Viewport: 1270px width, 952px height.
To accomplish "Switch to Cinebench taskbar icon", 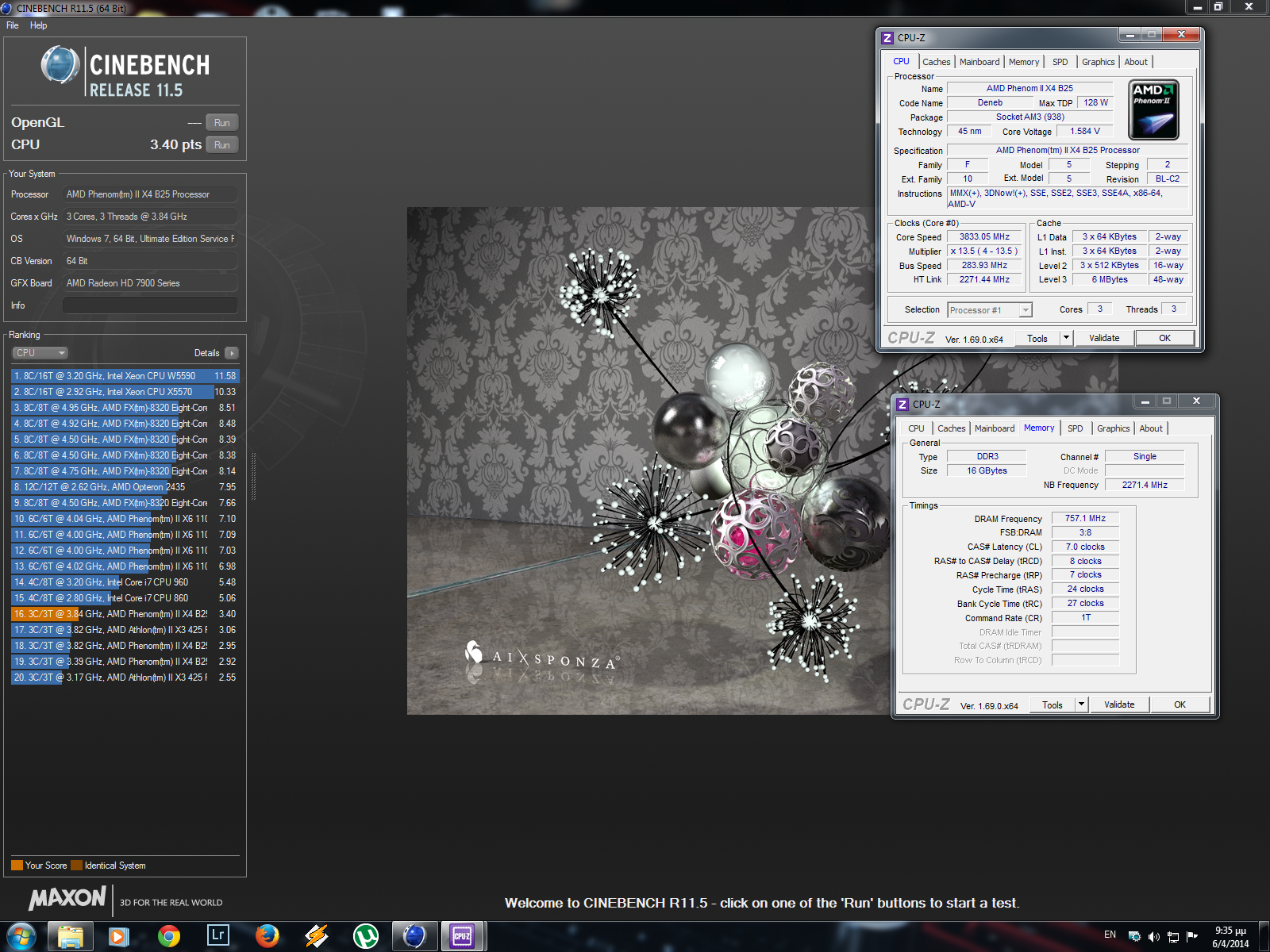I will coord(414,936).
